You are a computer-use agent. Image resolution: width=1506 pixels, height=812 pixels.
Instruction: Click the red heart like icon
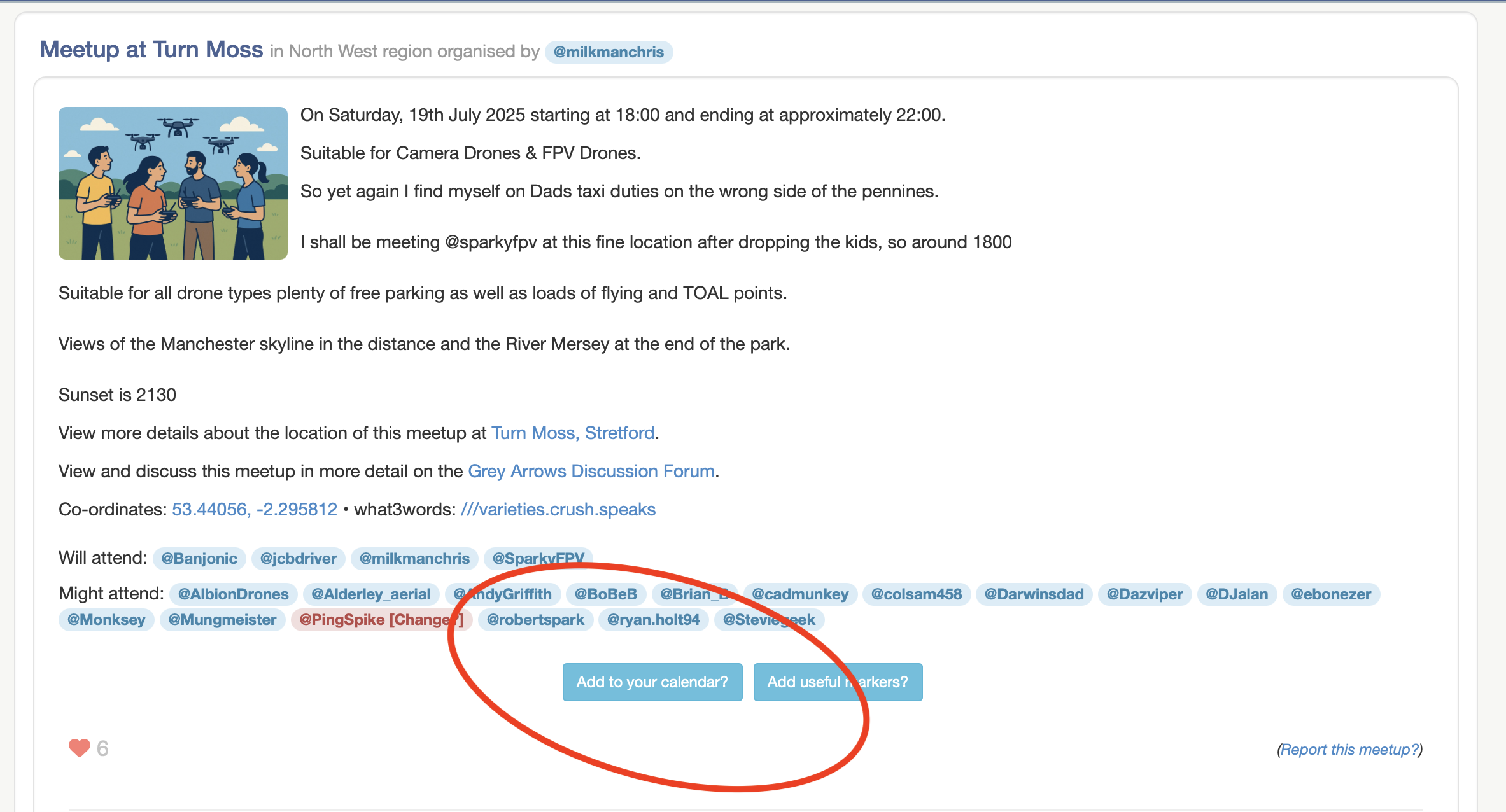(80, 748)
